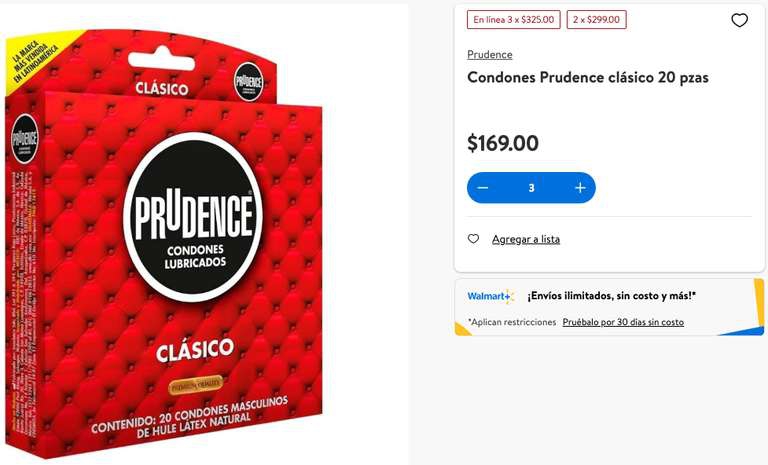Click the small heart beside Agregar a lista
Screen dimensions: 768x465
[473, 239]
